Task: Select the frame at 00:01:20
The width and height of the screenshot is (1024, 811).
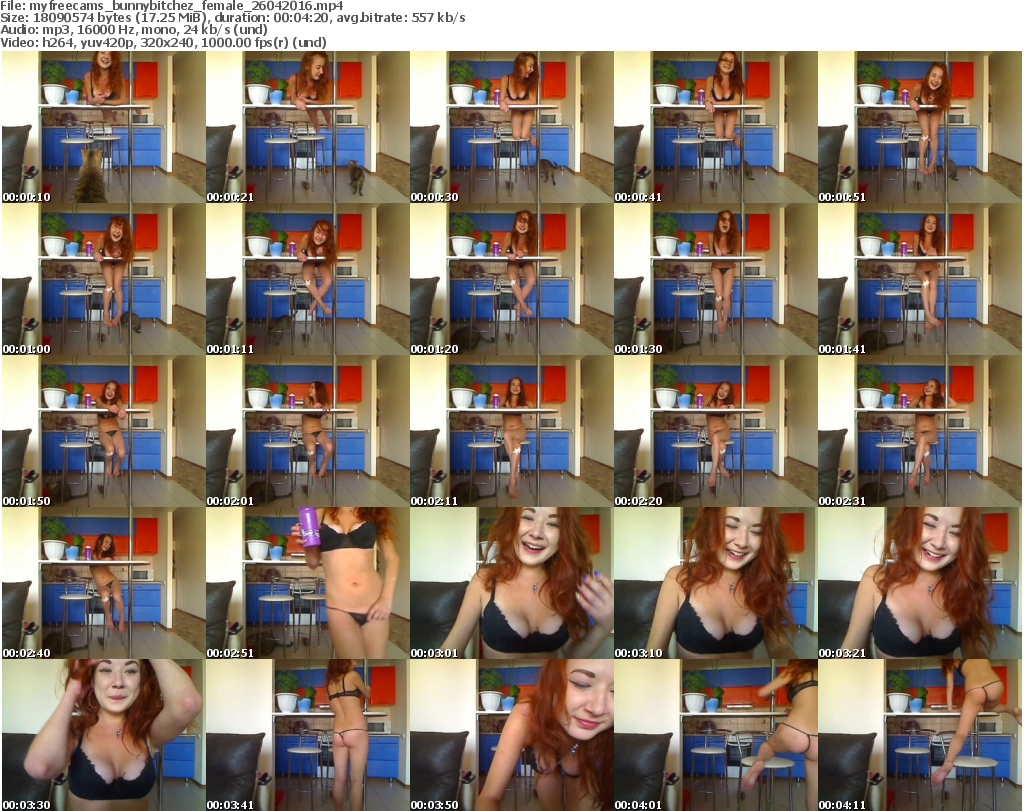Action: pos(511,279)
